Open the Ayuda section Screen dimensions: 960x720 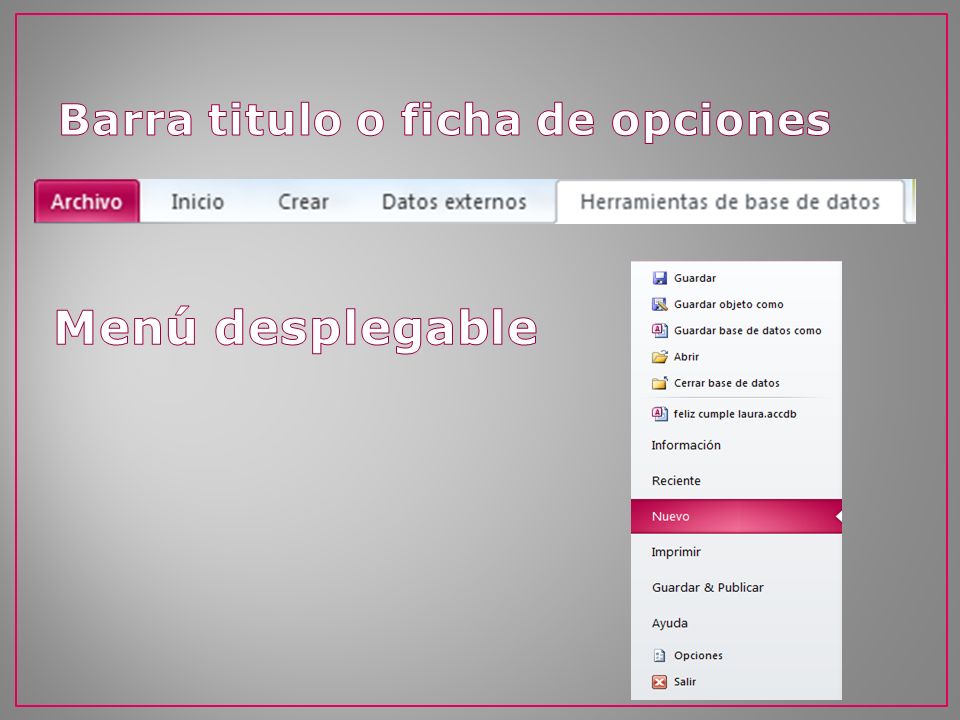coord(670,623)
